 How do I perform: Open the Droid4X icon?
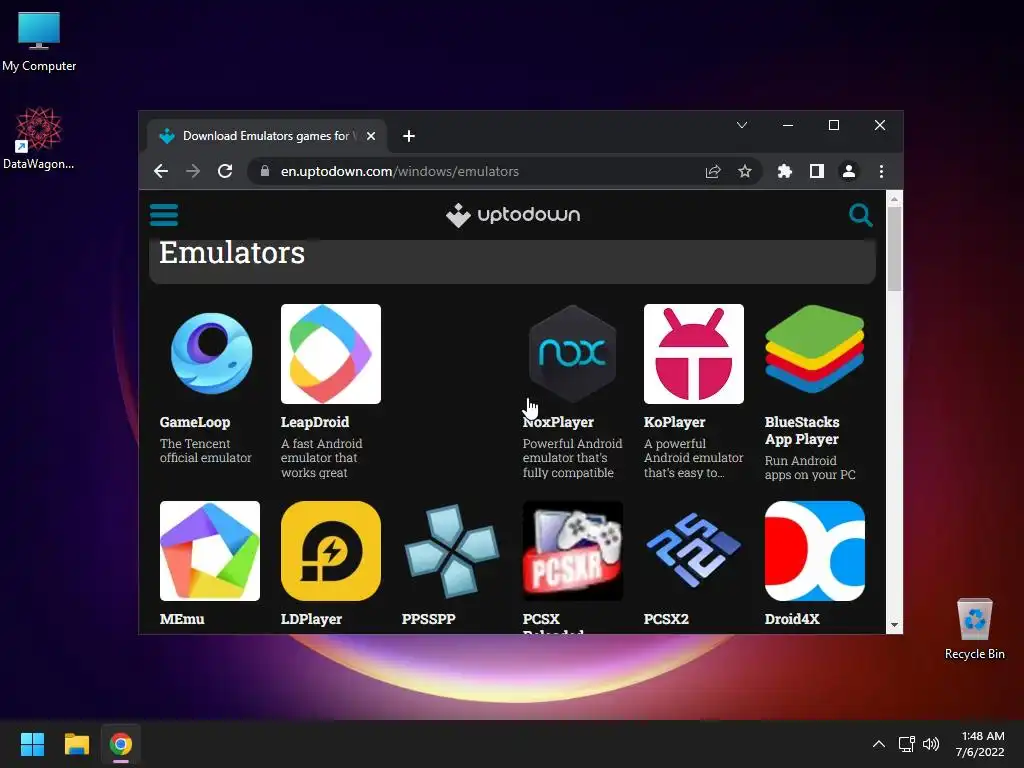(814, 551)
